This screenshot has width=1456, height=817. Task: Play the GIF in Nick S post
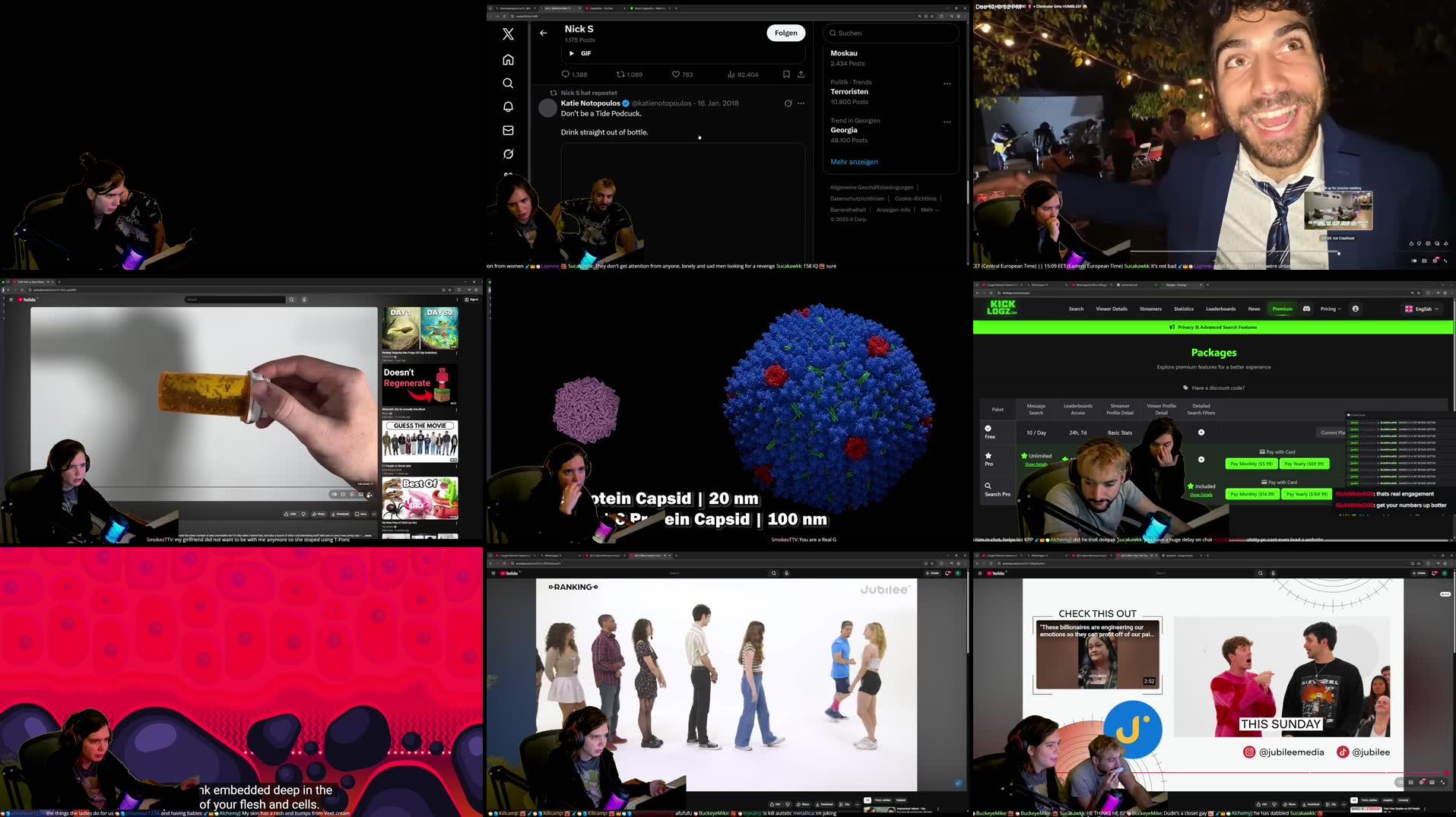click(572, 53)
